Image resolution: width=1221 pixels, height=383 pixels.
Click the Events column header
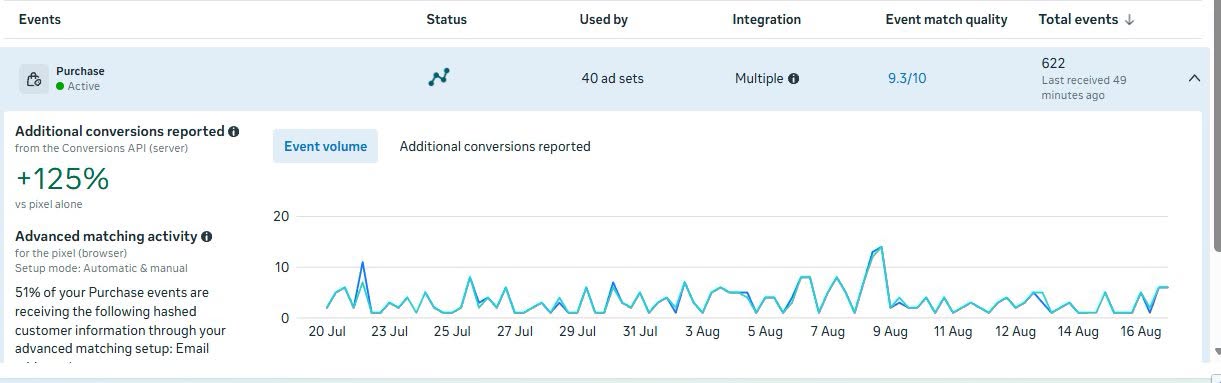pos(40,19)
